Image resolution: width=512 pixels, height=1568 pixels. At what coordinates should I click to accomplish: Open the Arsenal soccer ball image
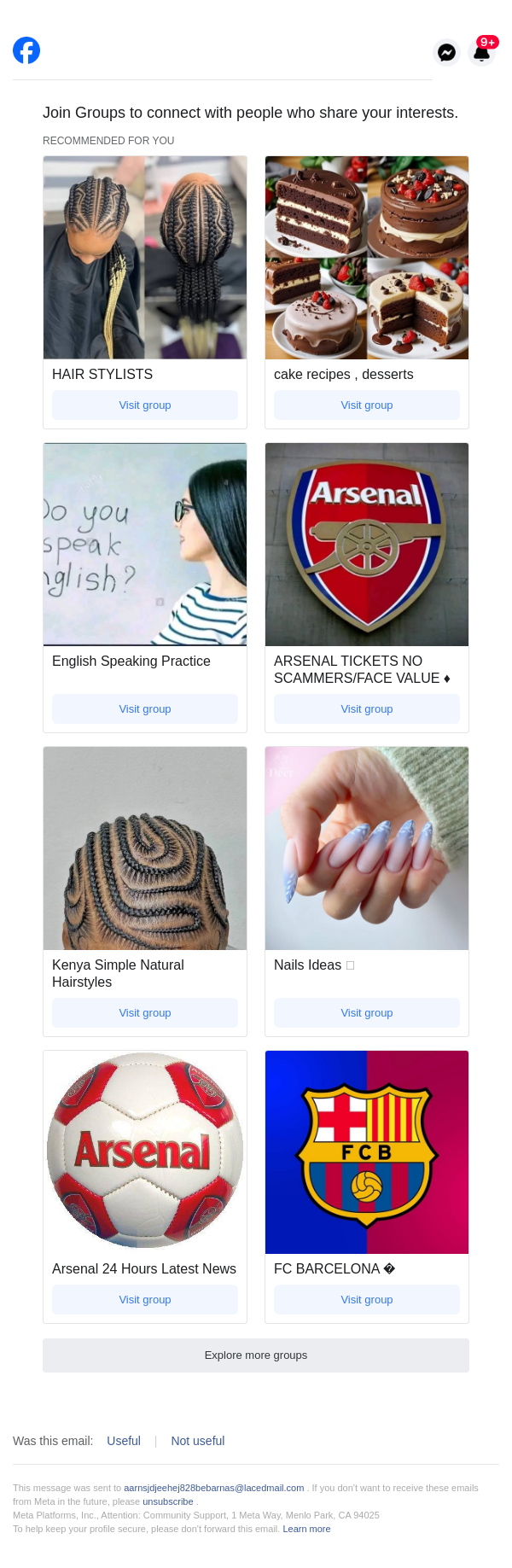(145, 1152)
